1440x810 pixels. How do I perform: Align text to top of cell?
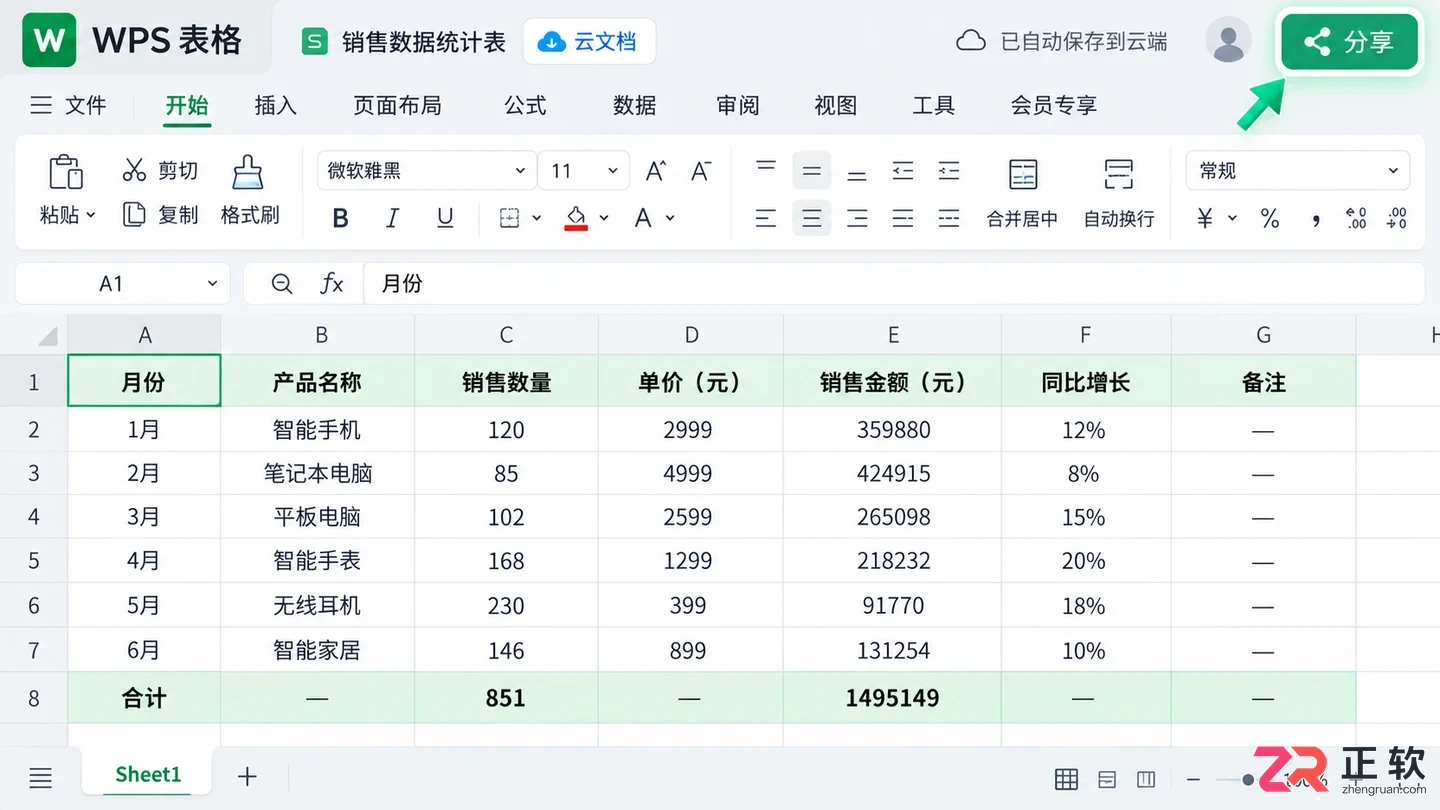click(766, 166)
